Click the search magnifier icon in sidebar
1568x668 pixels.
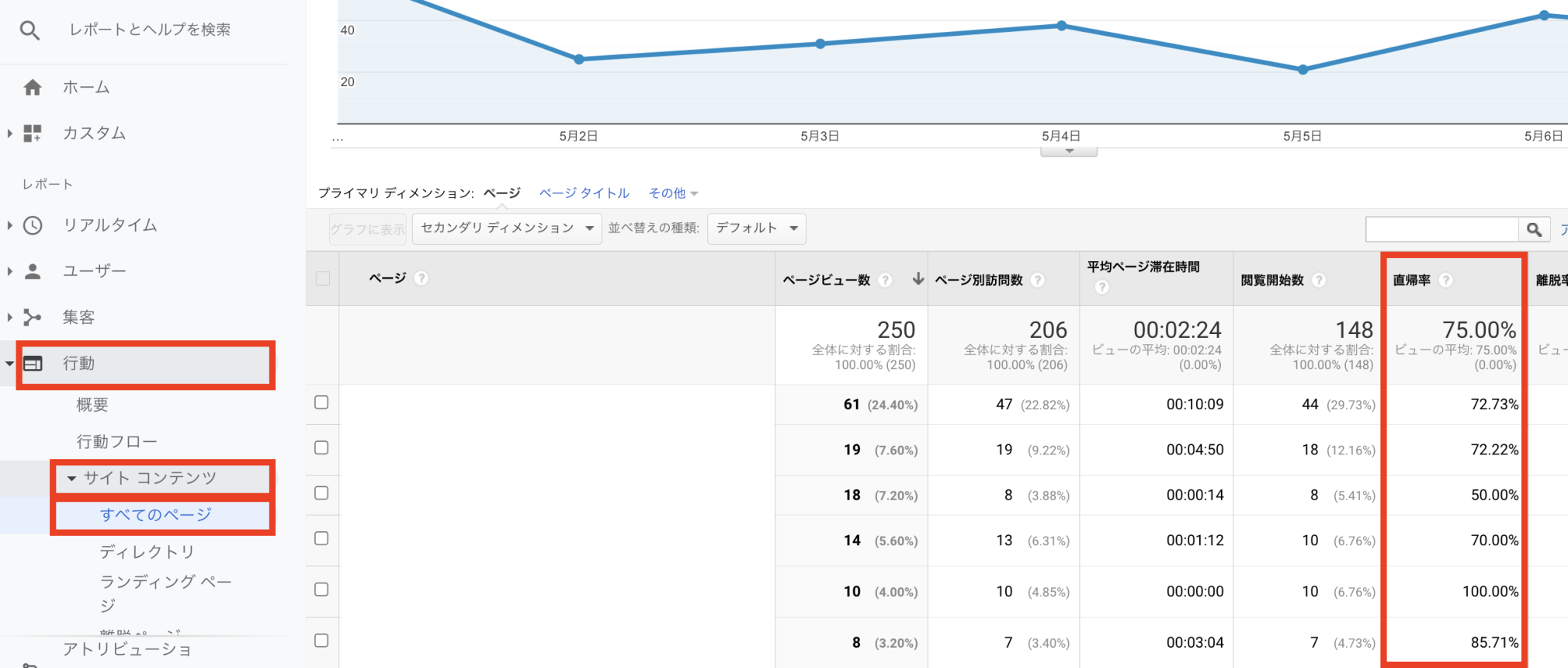[29, 30]
